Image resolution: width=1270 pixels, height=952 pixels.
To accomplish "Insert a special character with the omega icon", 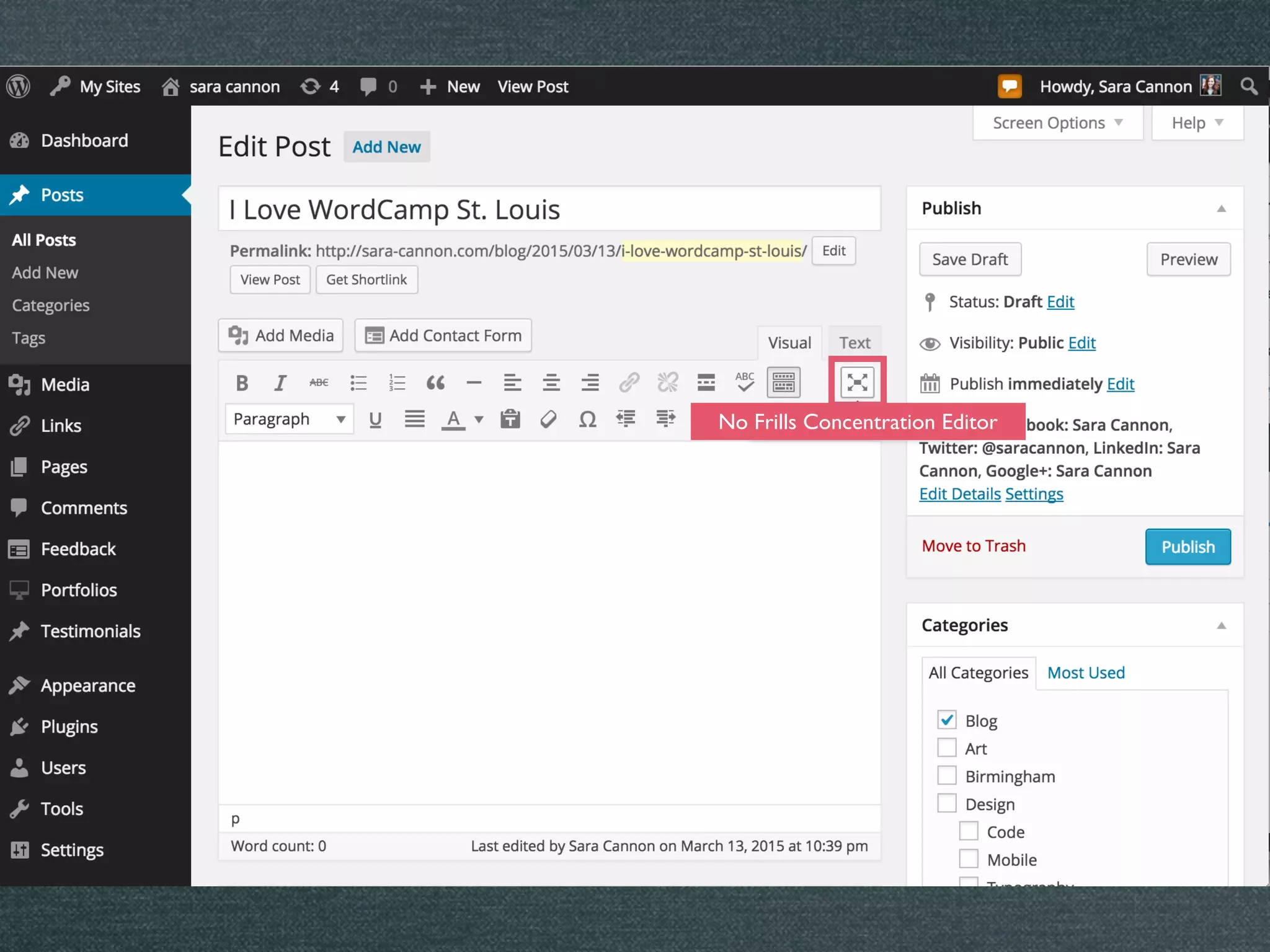I will click(x=587, y=420).
